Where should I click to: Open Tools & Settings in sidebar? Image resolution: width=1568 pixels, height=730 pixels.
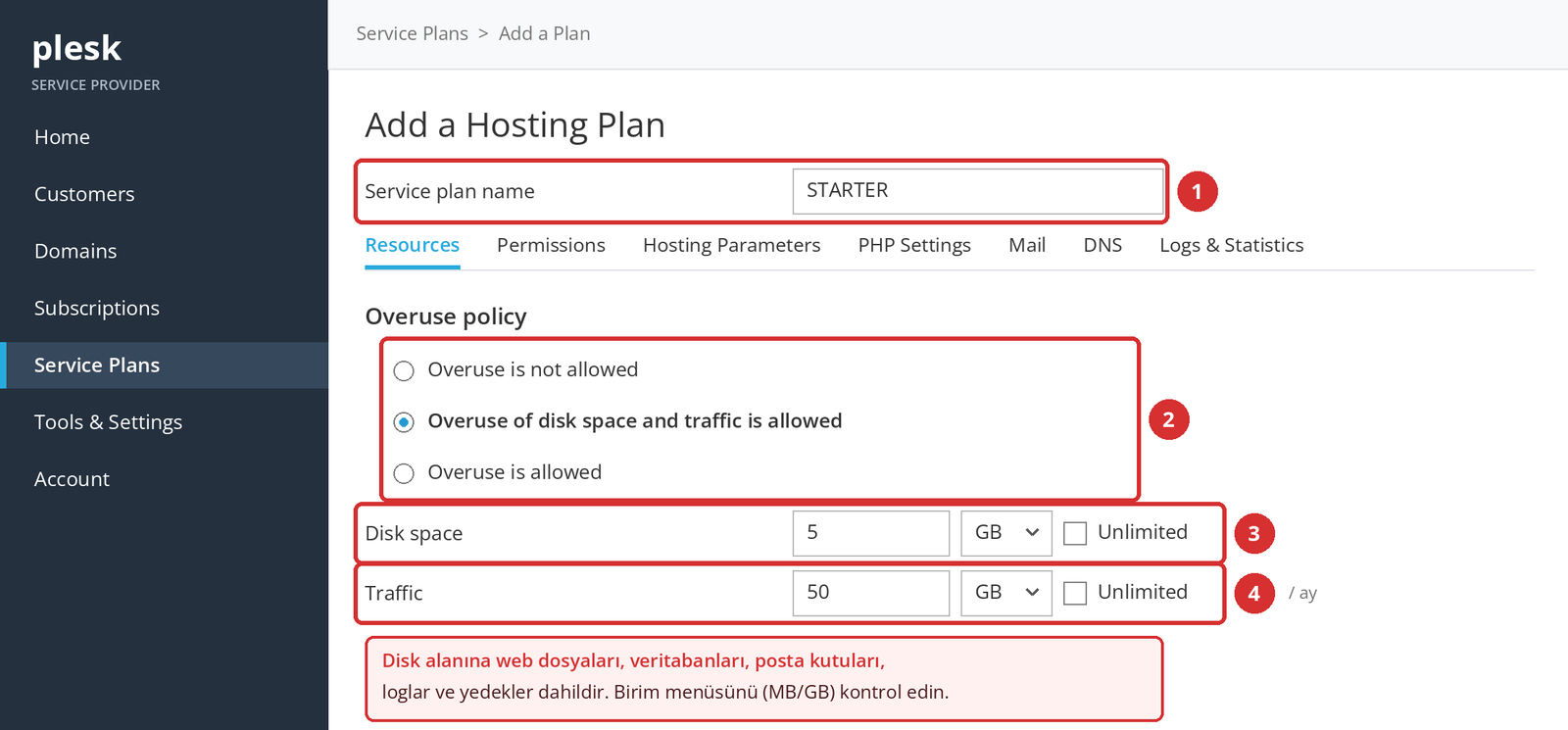pos(108,422)
